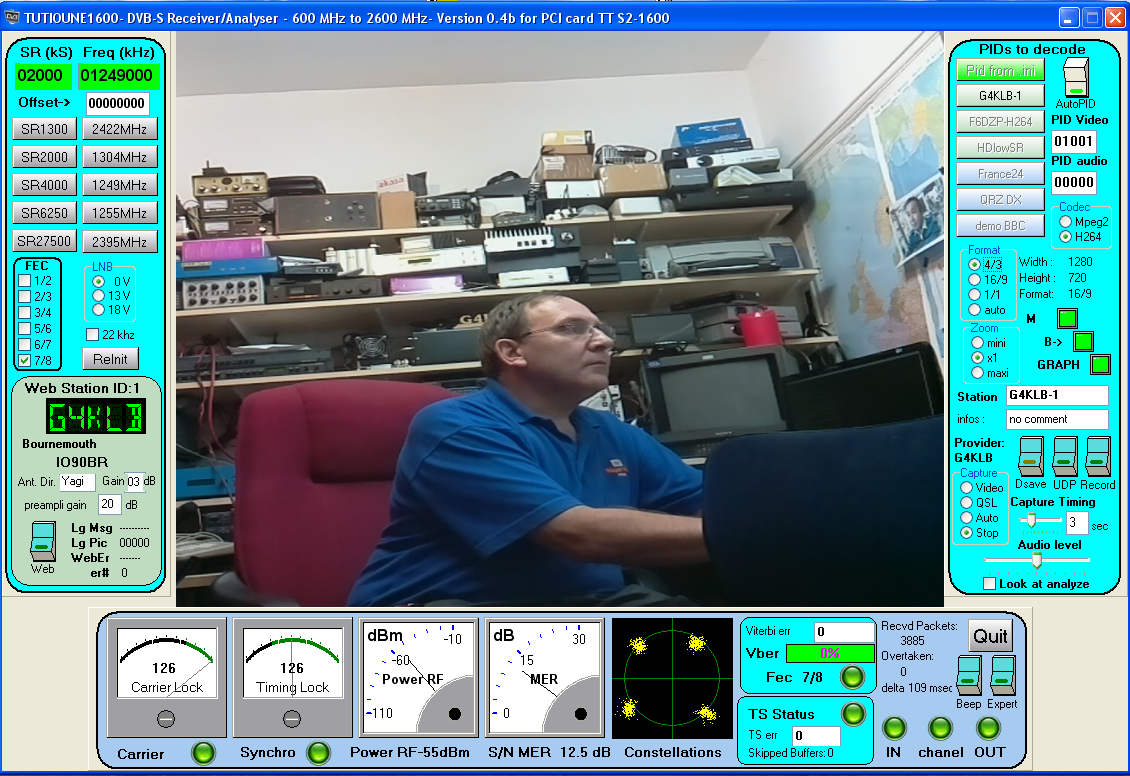Flip the AutoPID rocker switch
Screen dimensions: 1130x776
(x=1075, y=77)
